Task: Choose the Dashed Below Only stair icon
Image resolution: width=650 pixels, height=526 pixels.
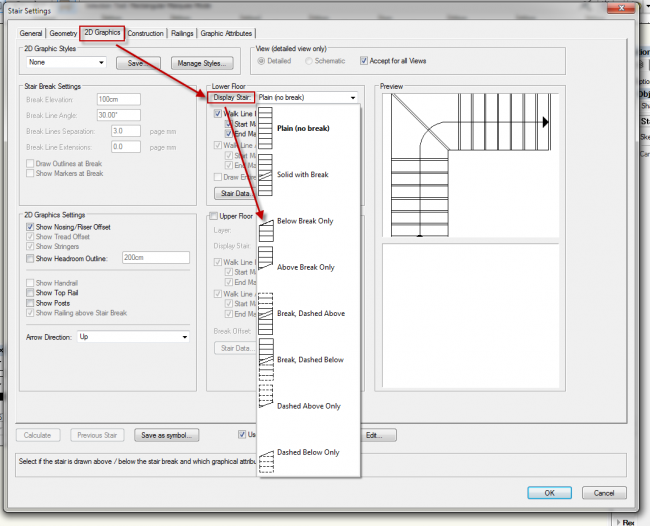Action: 266,452
